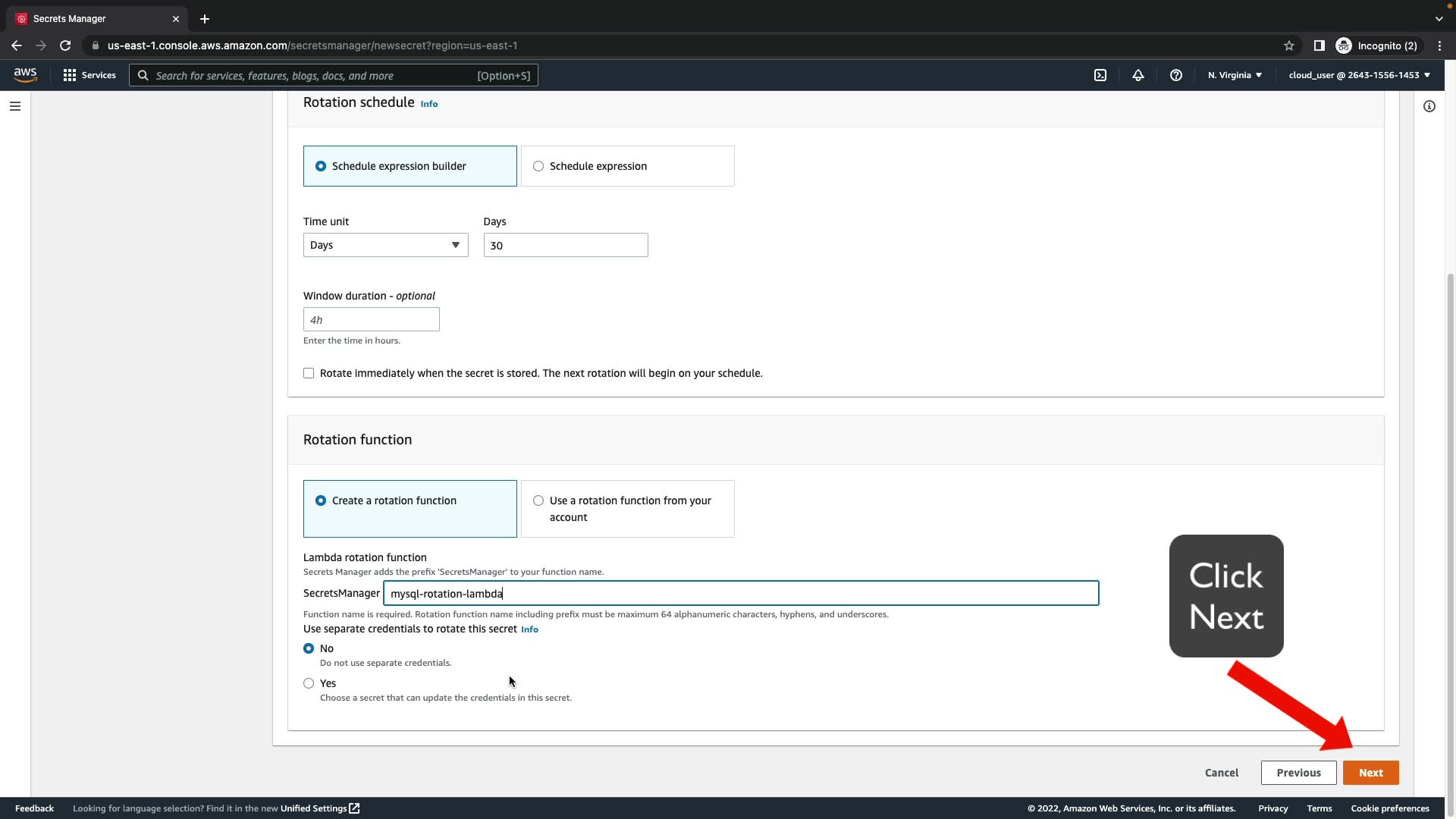This screenshot has width=1456, height=819.
Task: Reload the page in the browser
Action: point(65,45)
